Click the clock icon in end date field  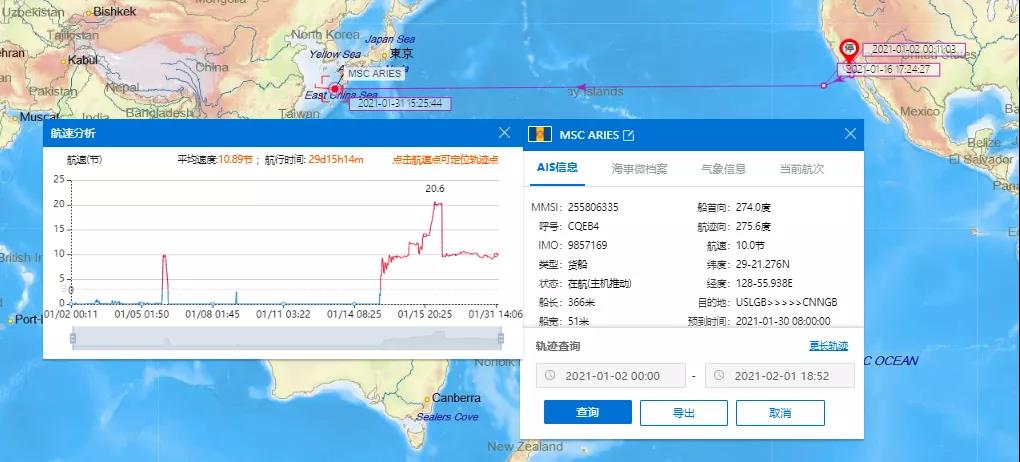[720, 376]
